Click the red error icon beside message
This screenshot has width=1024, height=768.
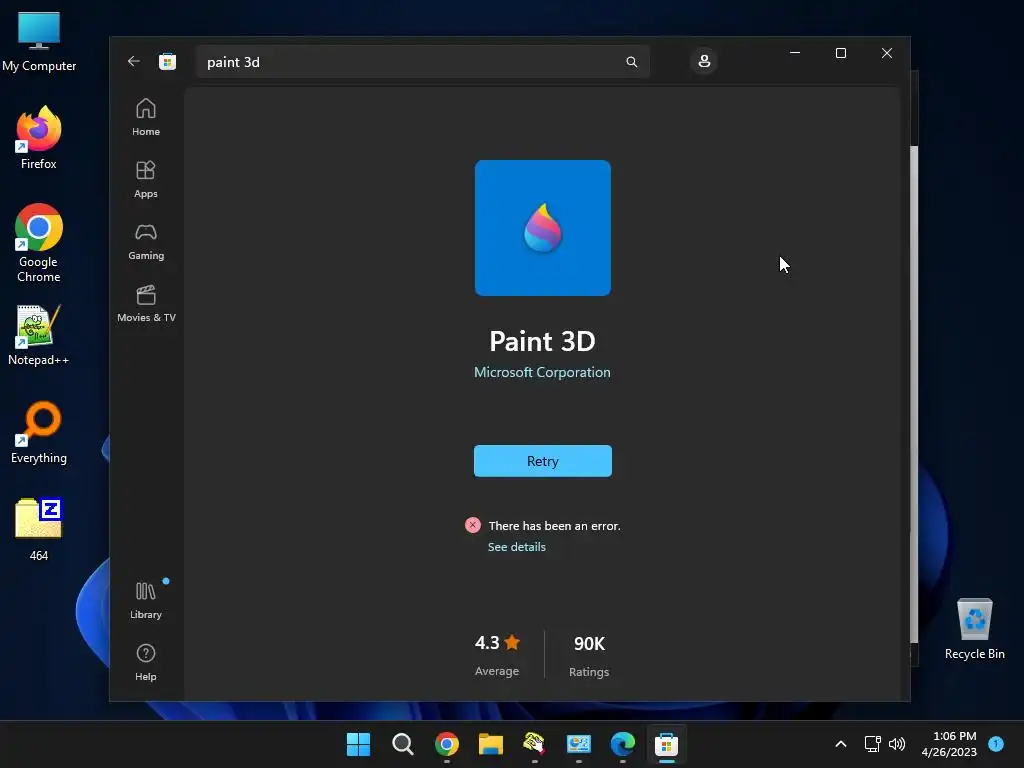pyautogui.click(x=473, y=525)
